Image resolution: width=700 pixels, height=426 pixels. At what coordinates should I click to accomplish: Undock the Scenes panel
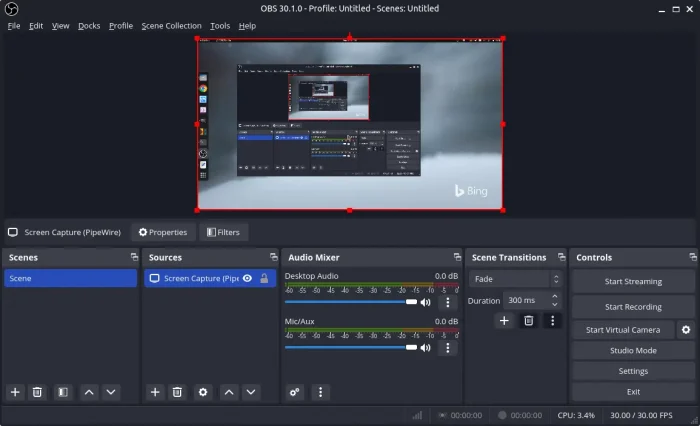(133, 257)
